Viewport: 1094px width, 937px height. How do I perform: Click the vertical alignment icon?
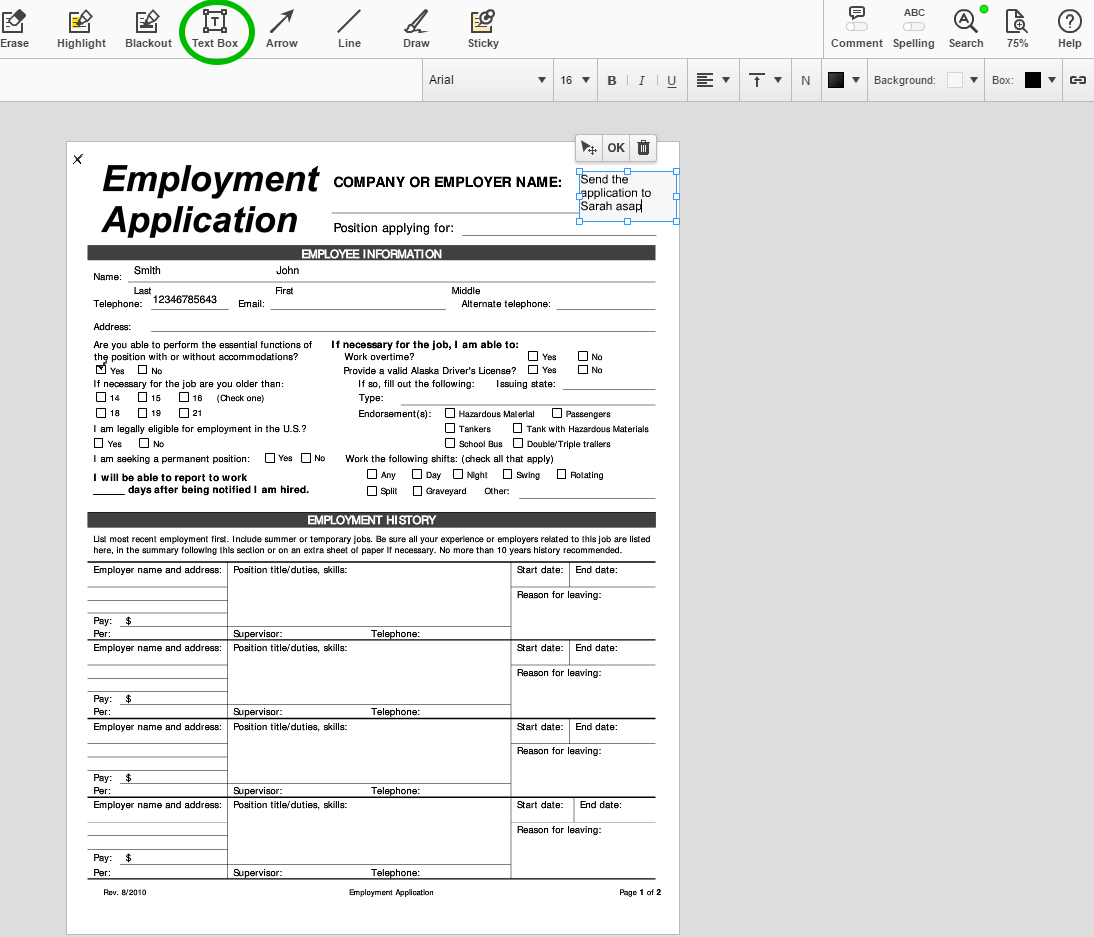(756, 80)
